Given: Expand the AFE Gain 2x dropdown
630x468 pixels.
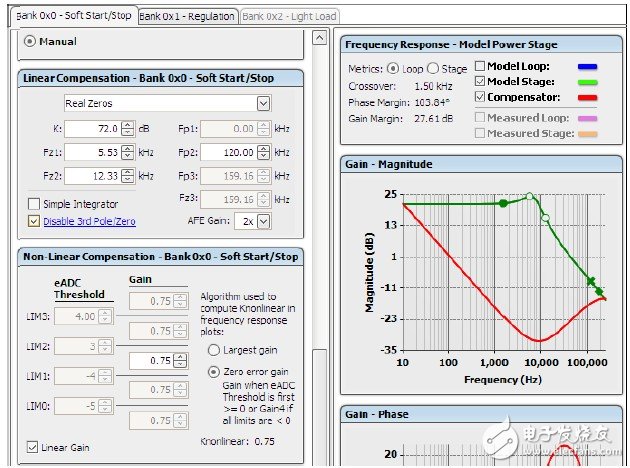Looking at the screenshot, I should (x=263, y=221).
